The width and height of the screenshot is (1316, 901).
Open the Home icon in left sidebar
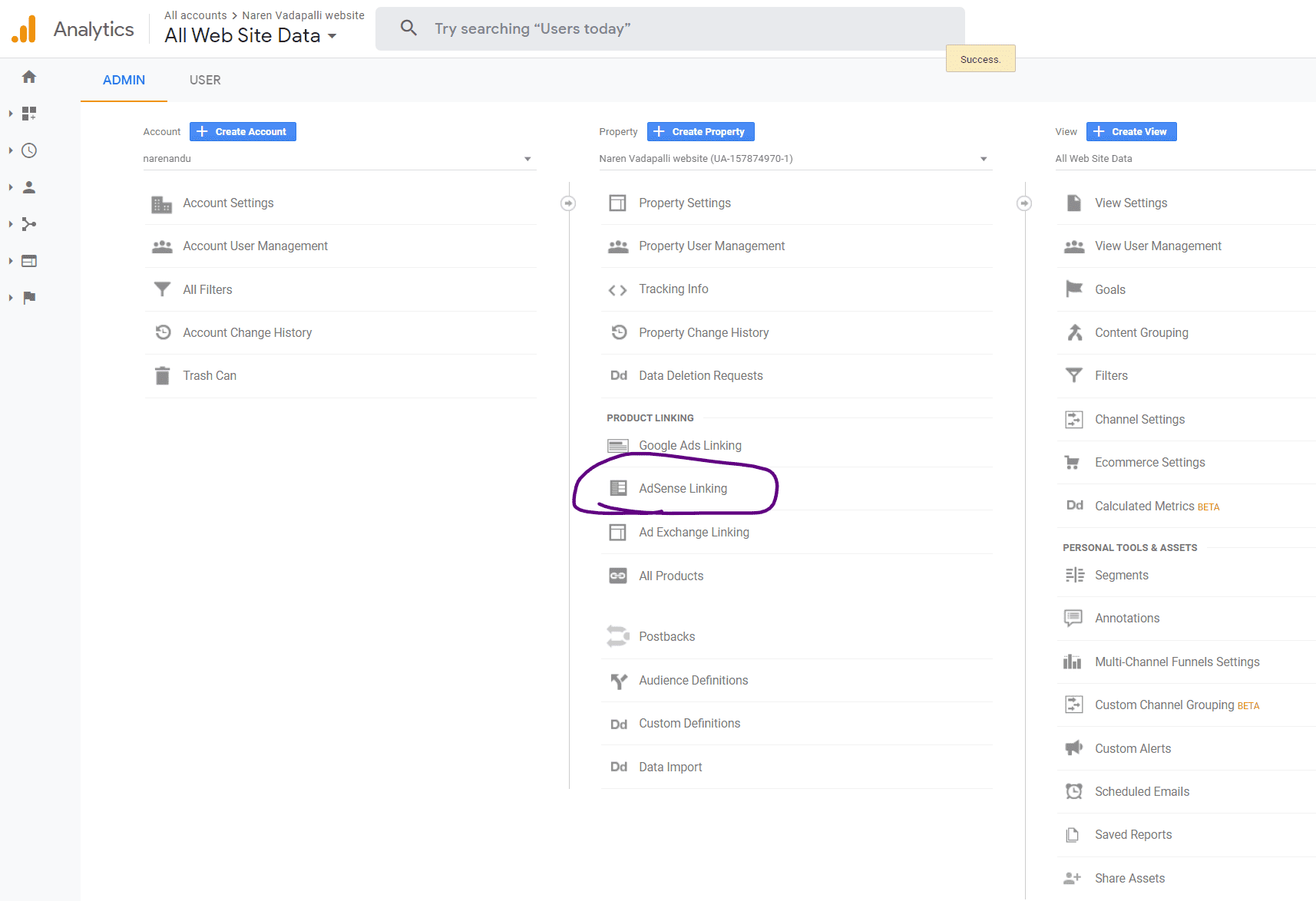click(29, 77)
